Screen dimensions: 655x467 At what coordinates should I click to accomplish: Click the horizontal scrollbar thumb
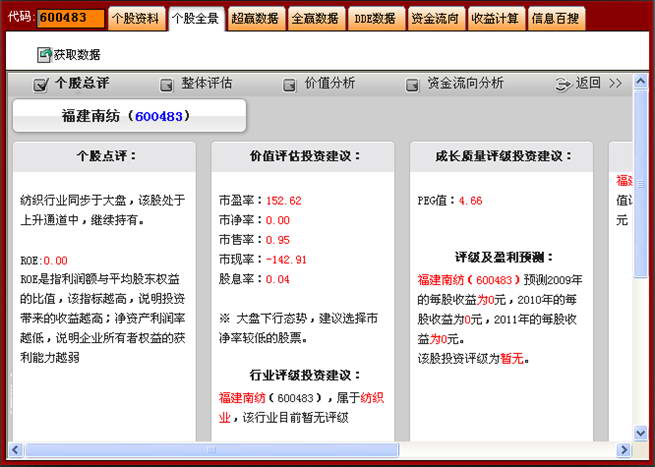[212, 450]
